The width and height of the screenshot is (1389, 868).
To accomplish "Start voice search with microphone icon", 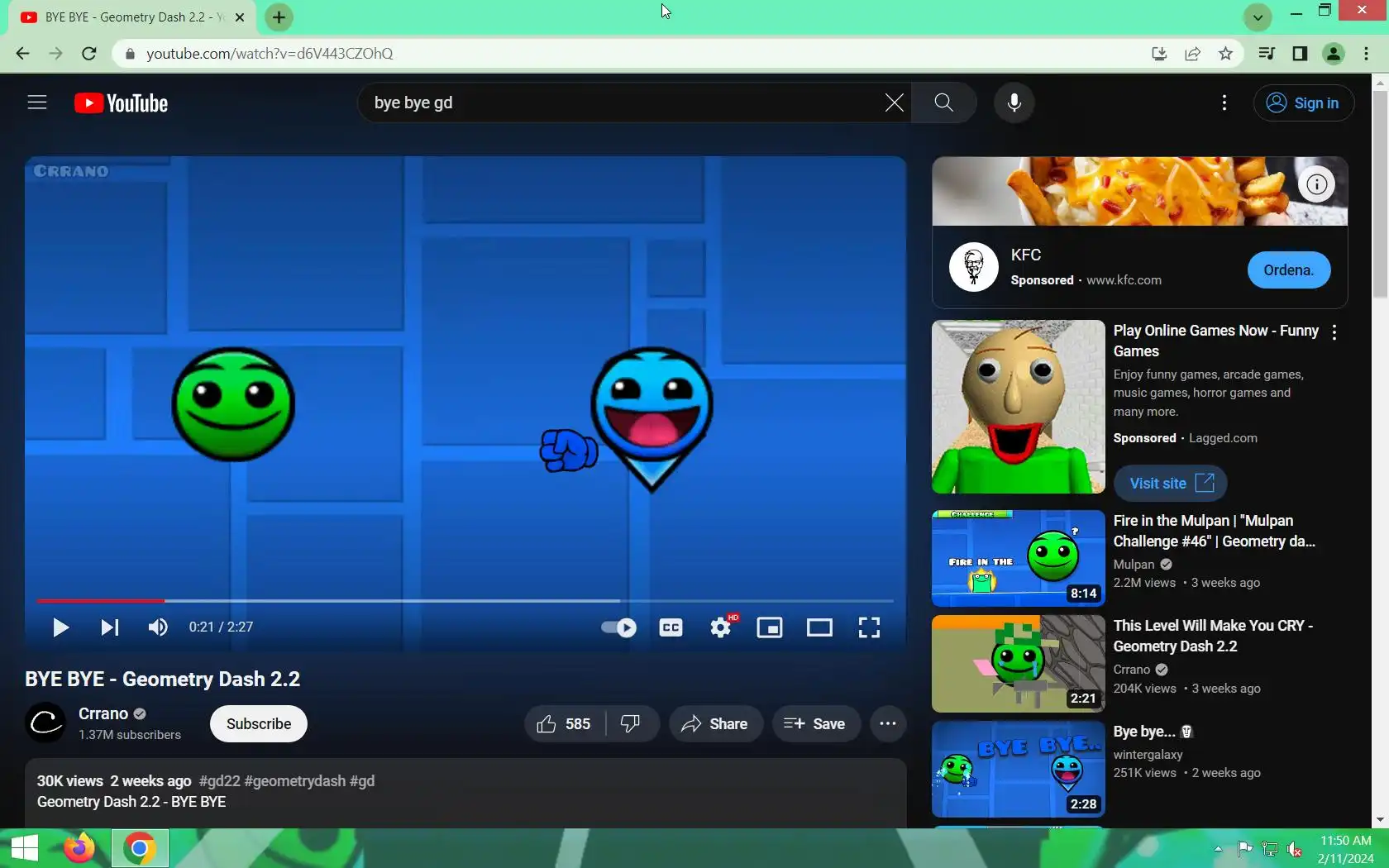I will point(1014,103).
